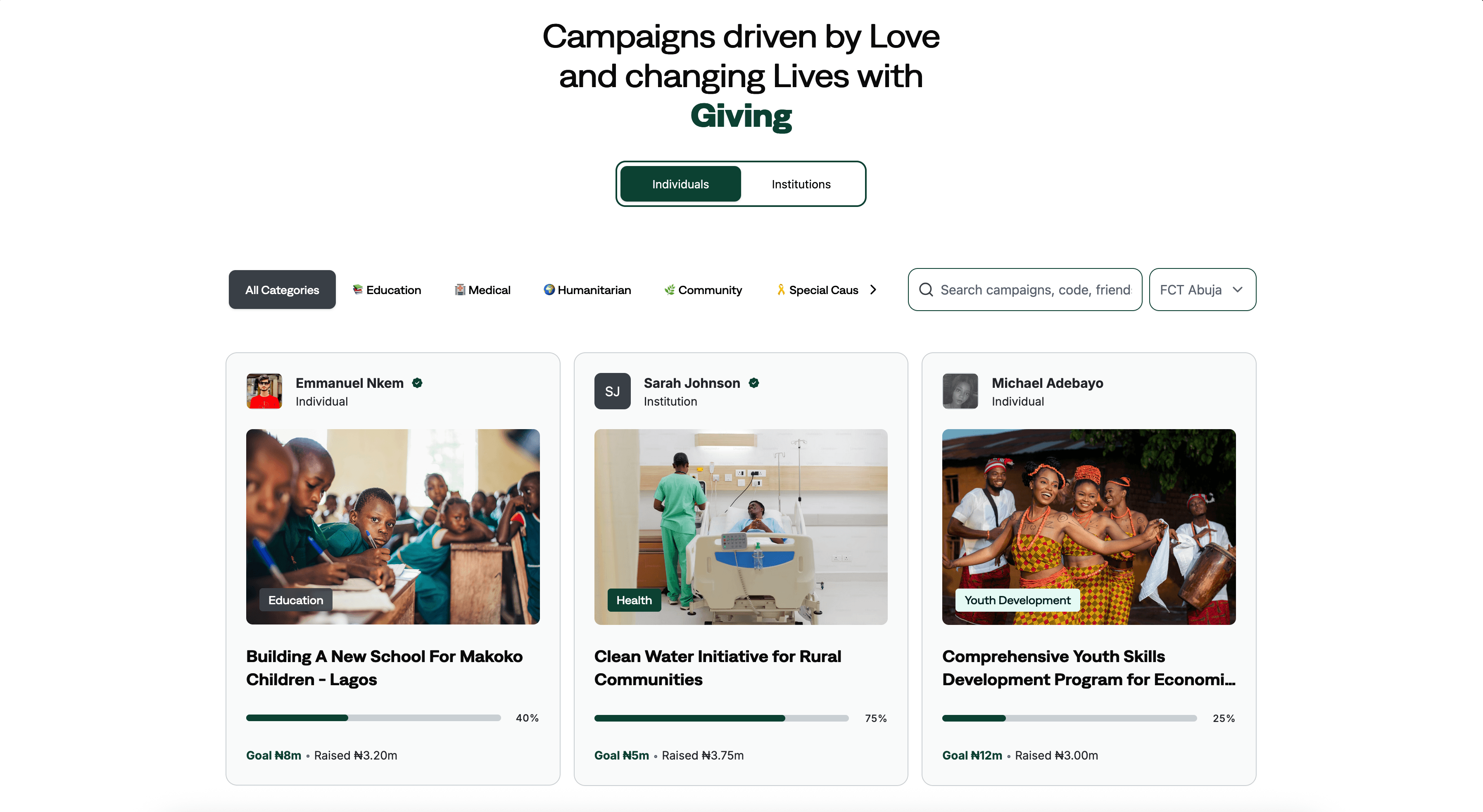Focus the Search campaigns input field

pyautogui.click(x=1035, y=290)
